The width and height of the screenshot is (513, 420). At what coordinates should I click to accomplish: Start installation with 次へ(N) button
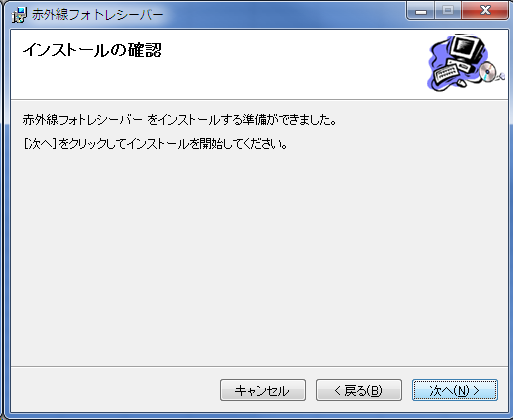[x=455, y=390]
